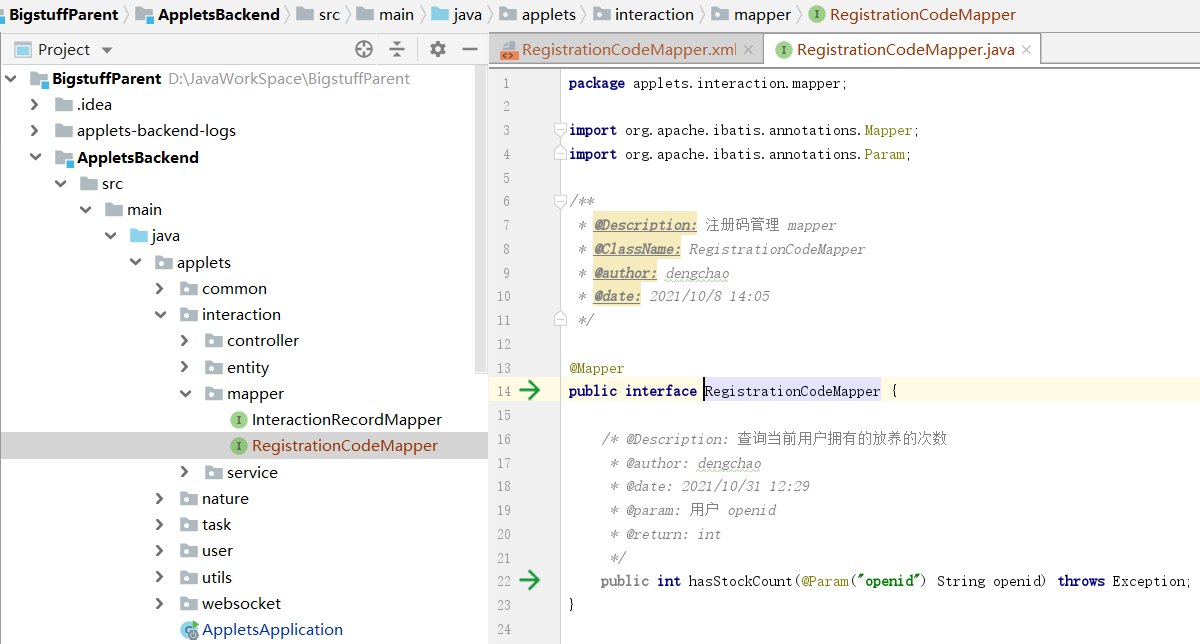
Task: Click mapper in the breadcrumb bar
Action: pos(762,14)
